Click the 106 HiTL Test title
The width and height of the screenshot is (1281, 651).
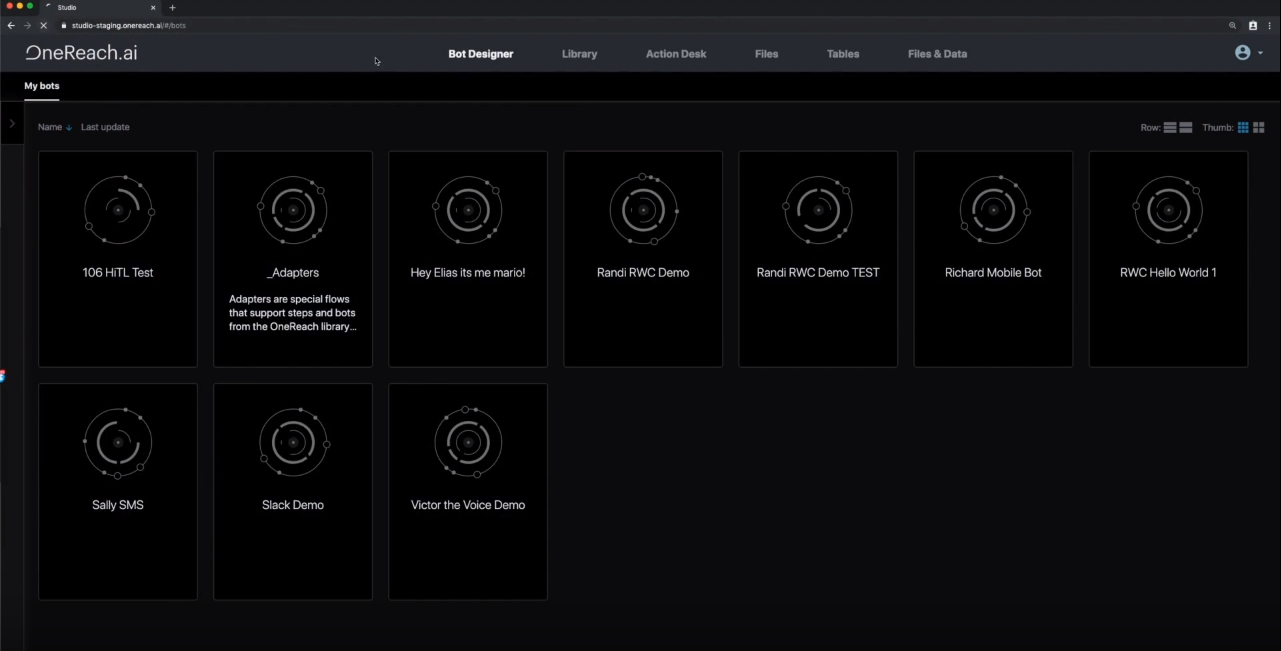click(x=118, y=272)
